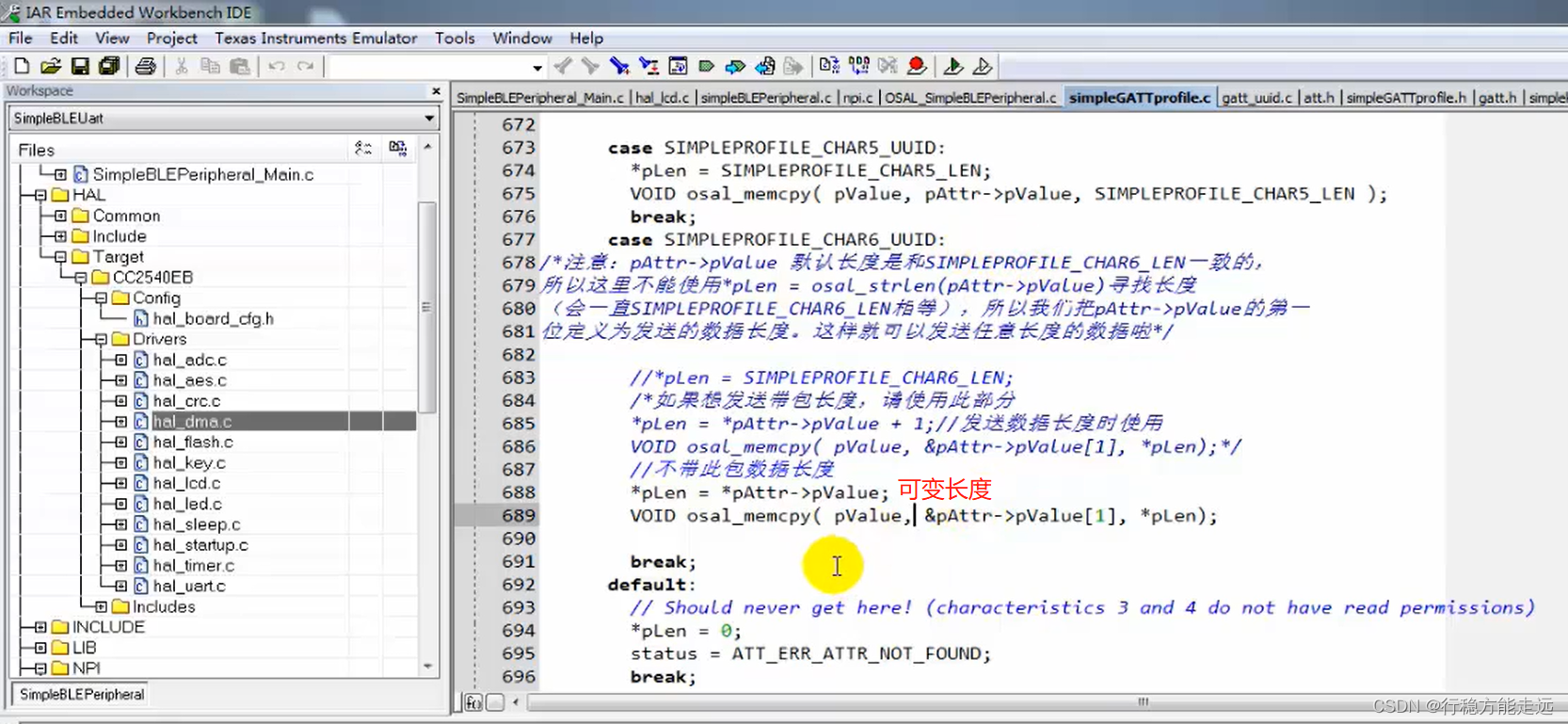Open the Tools menu
1568x724 pixels.
[x=455, y=38]
